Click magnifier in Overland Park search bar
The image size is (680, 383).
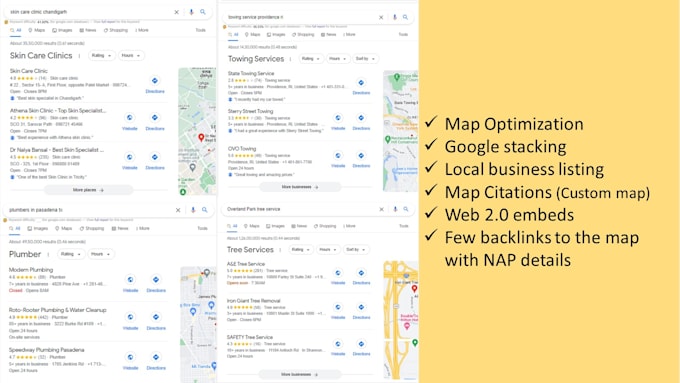coord(406,209)
